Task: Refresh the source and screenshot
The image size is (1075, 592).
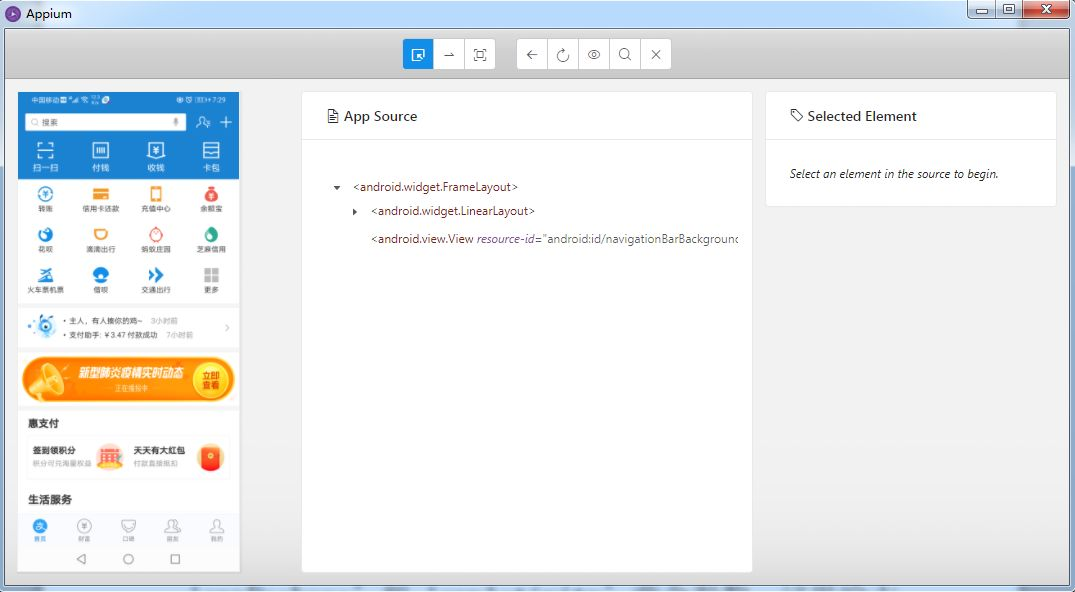Action: click(x=563, y=55)
